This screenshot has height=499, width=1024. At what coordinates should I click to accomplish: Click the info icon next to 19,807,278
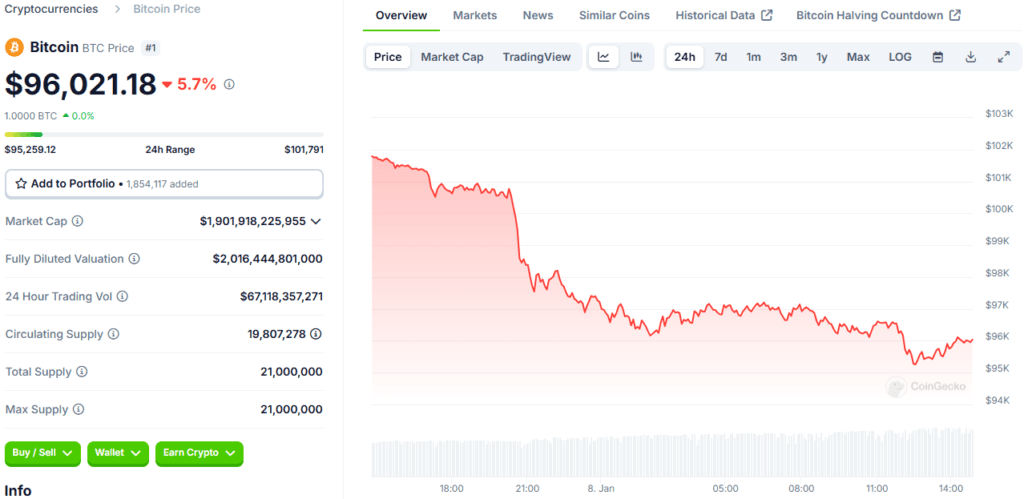tap(316, 334)
